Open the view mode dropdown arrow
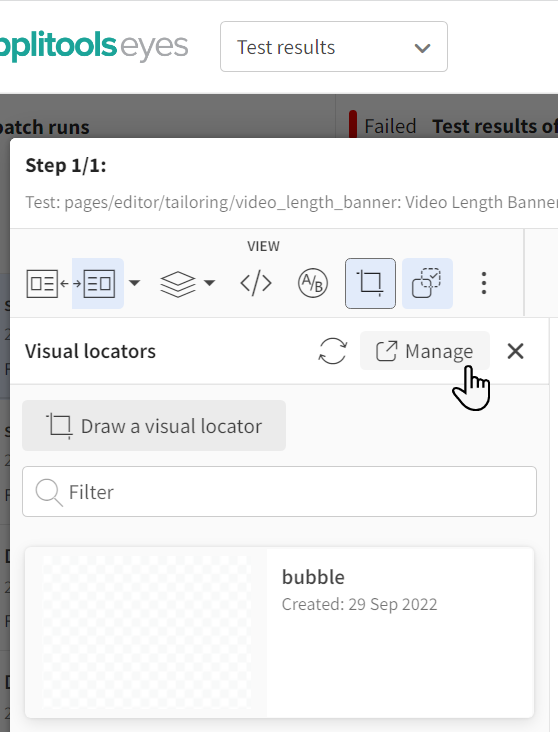Image resolution: width=558 pixels, height=732 pixels. 134,283
